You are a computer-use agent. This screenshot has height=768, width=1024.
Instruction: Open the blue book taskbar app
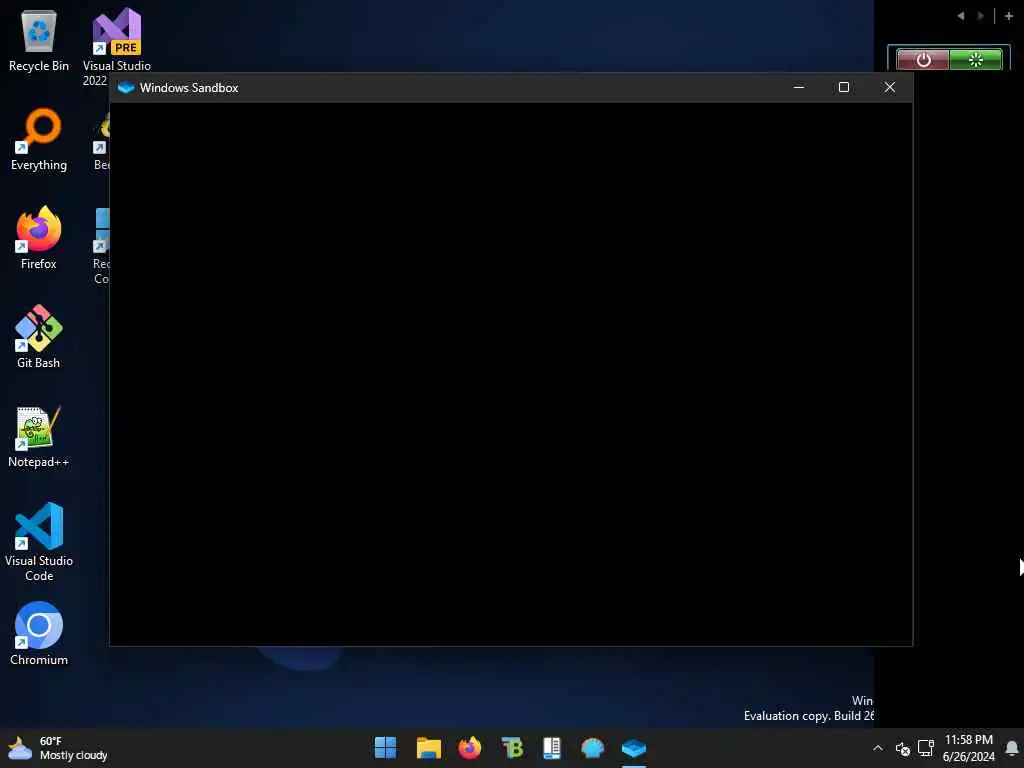click(552, 748)
